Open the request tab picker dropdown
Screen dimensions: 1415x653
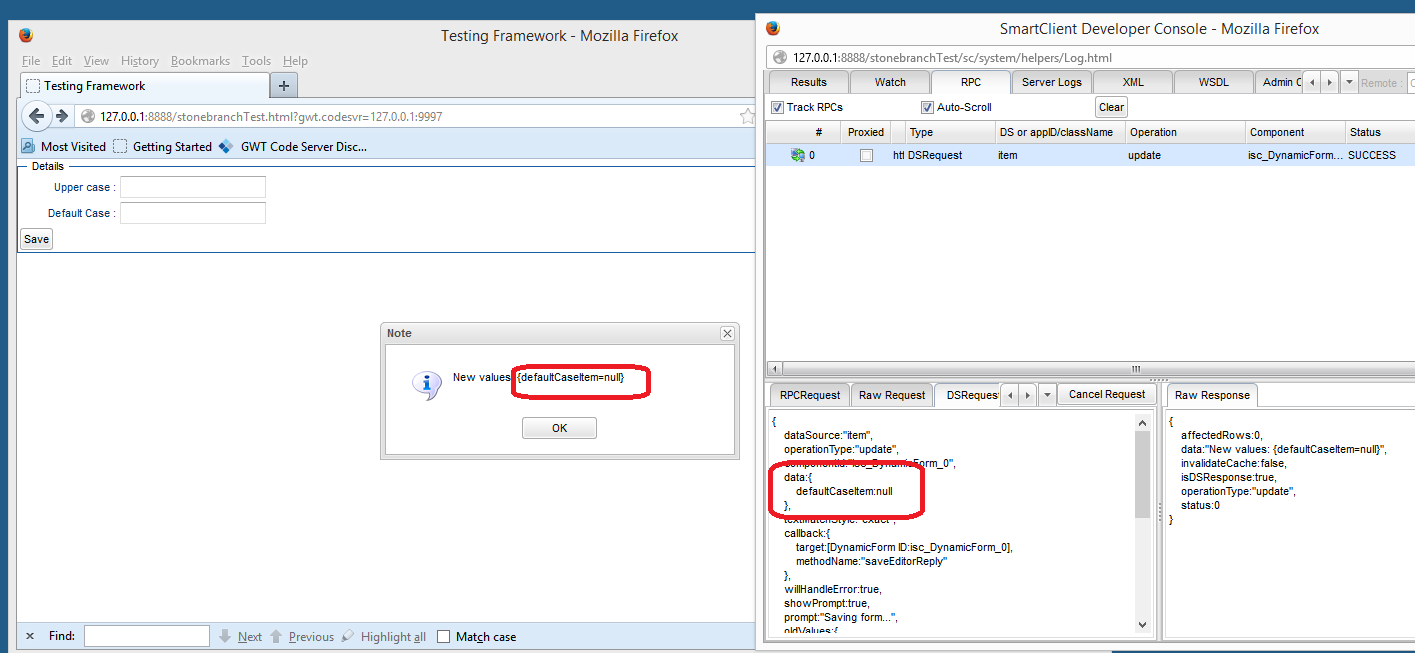click(1047, 395)
